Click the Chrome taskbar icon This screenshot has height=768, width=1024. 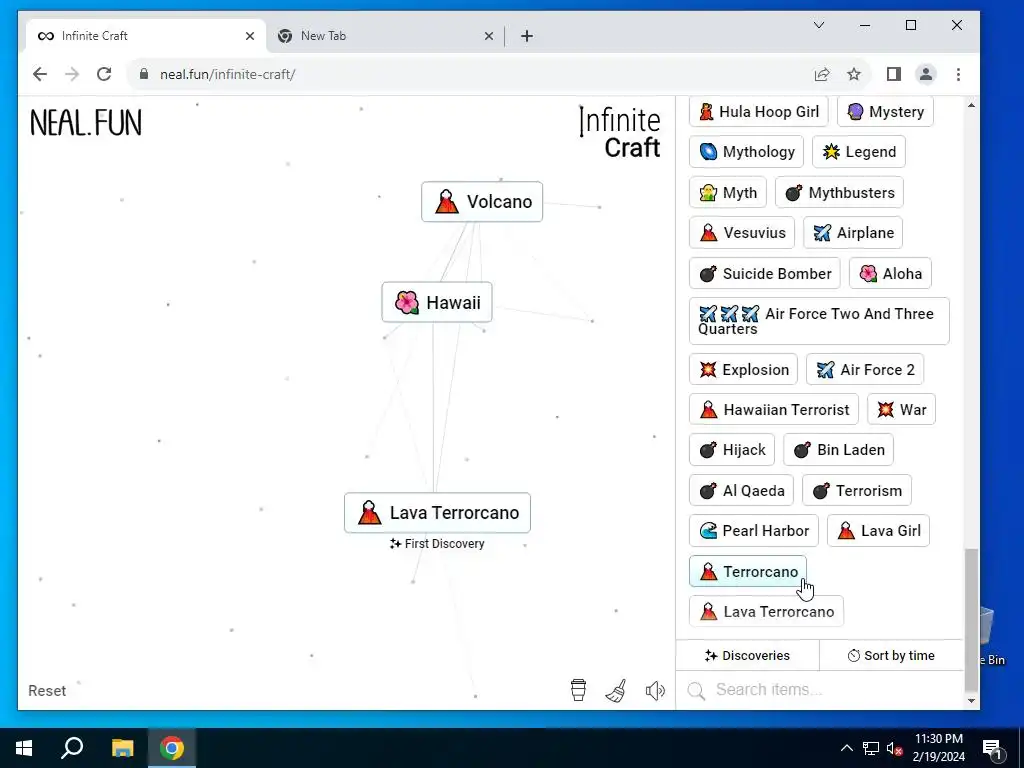172,748
